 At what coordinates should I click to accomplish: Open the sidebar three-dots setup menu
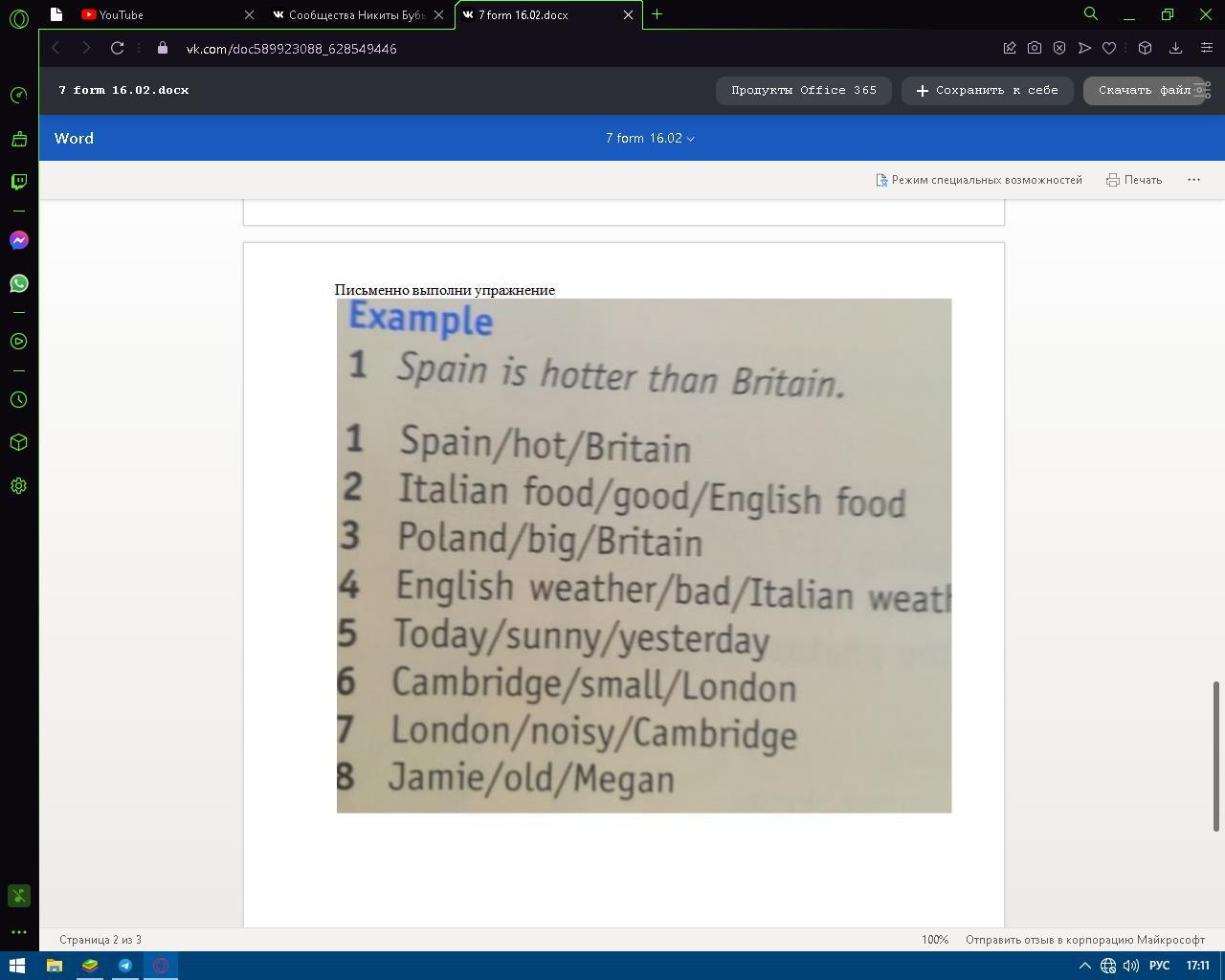[18, 932]
